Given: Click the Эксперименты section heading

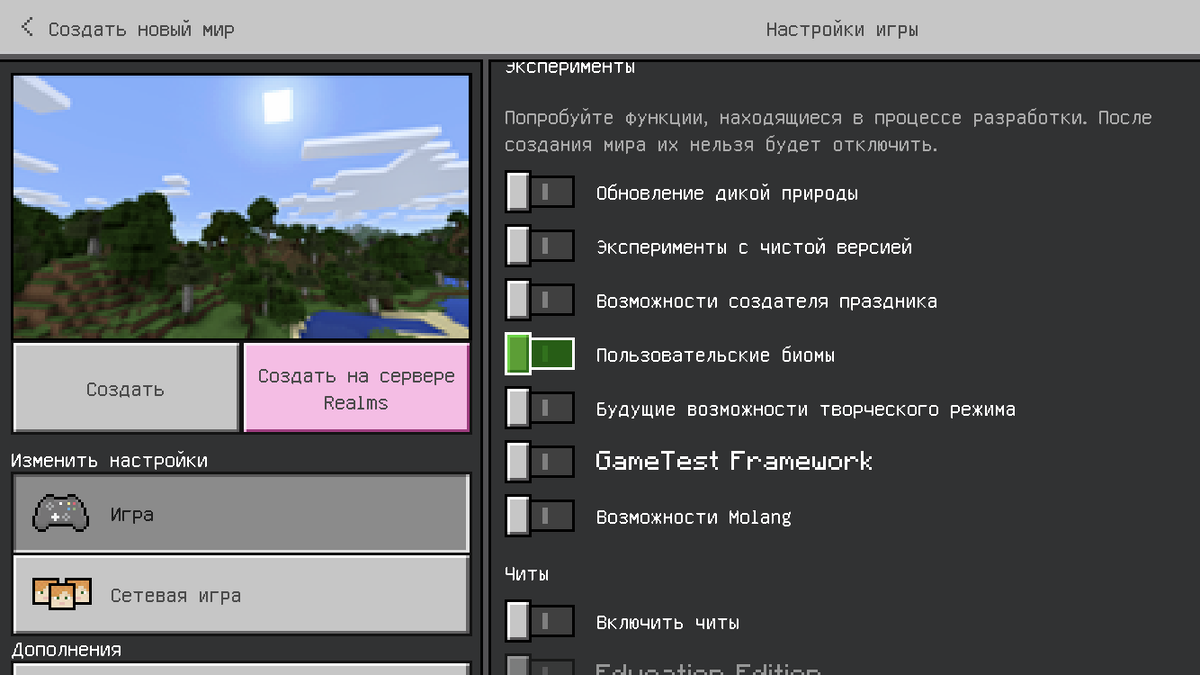Looking at the screenshot, I should click(x=570, y=68).
